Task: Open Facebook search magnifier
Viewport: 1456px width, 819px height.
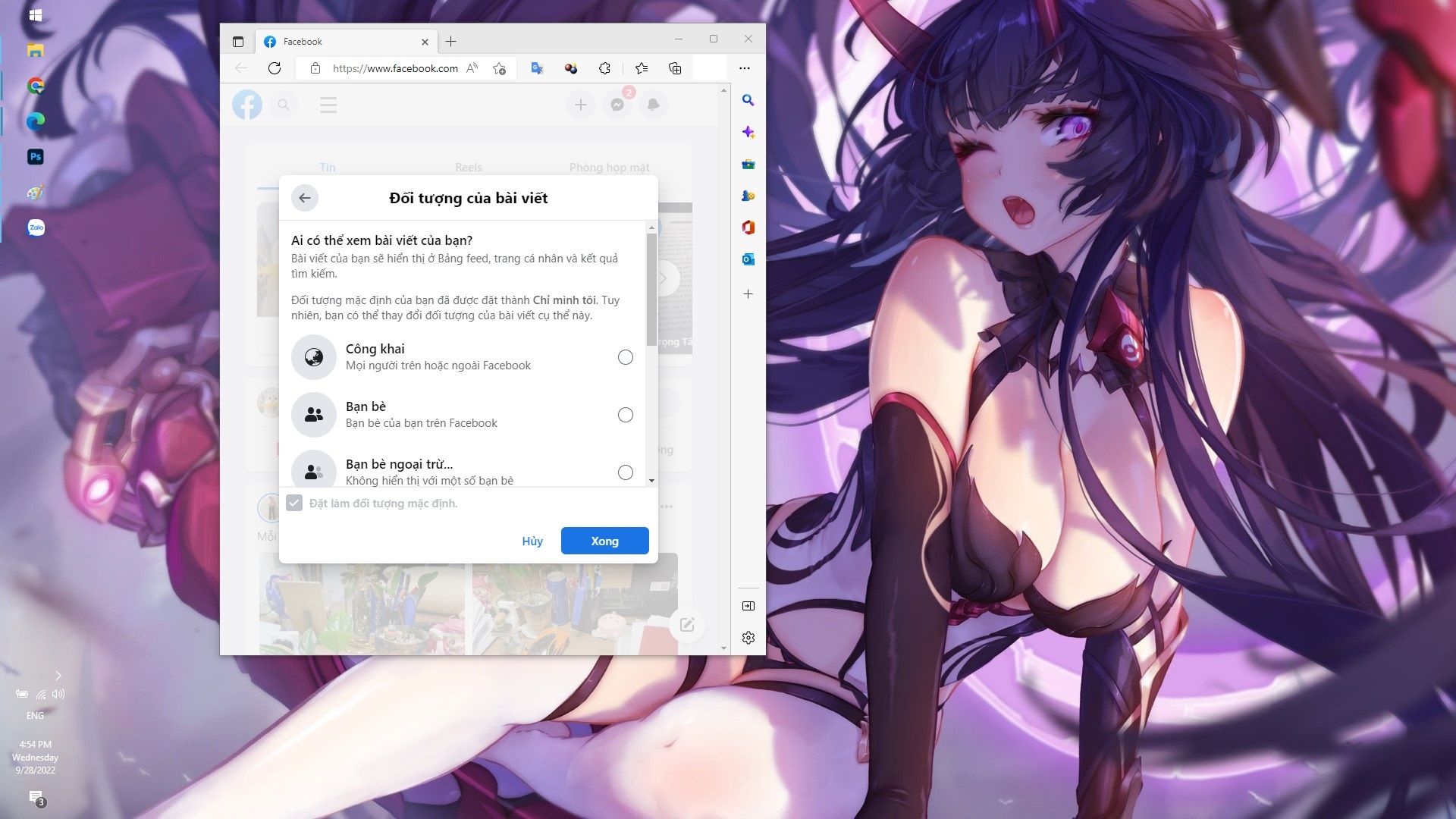Action: point(284,105)
